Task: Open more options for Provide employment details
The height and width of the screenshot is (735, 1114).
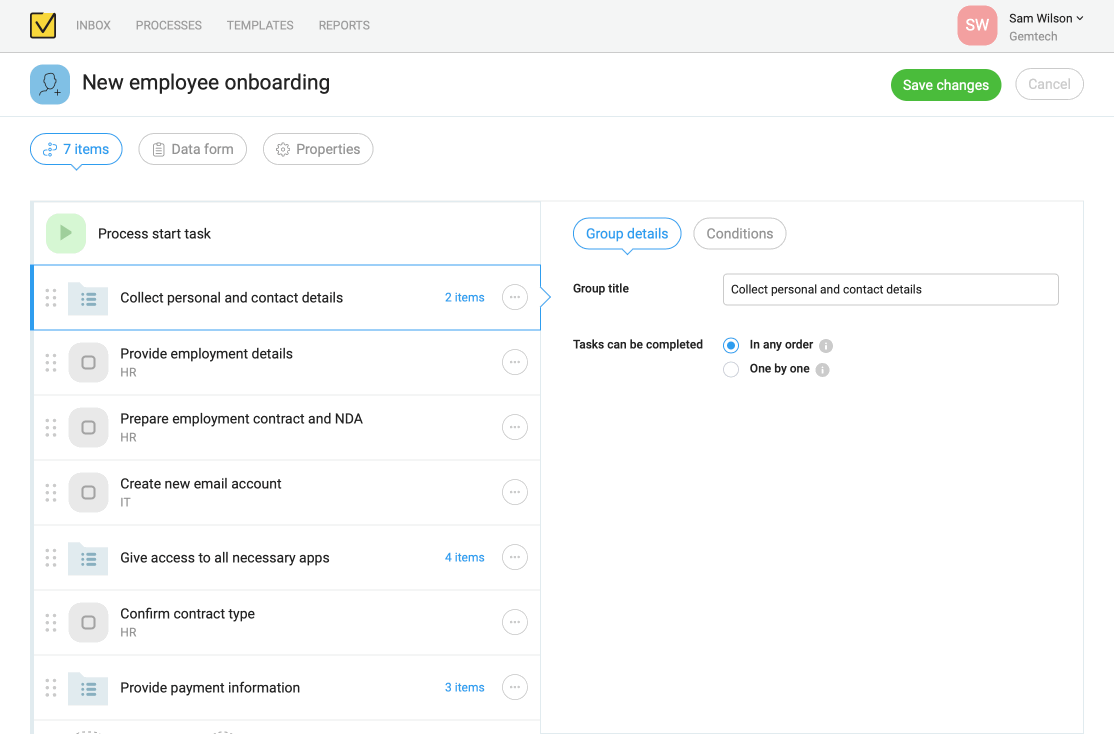Action: (514, 362)
